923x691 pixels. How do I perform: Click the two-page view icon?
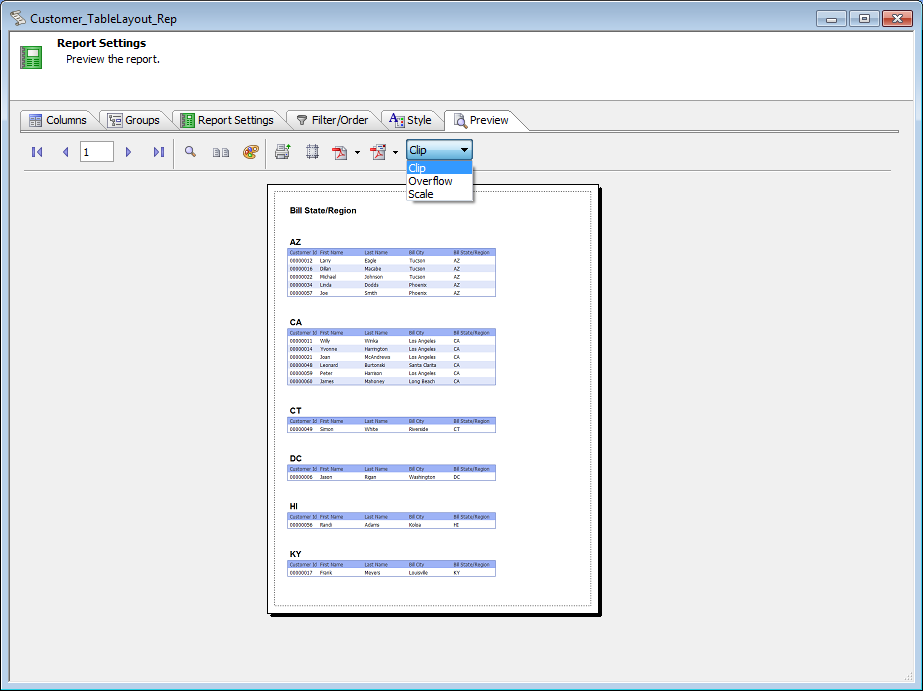[221, 153]
